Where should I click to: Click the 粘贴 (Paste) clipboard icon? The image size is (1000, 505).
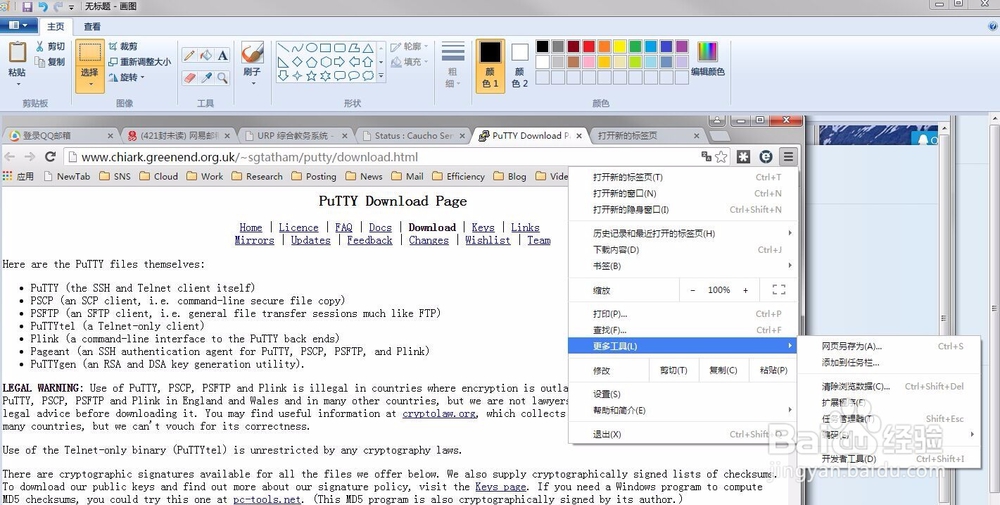pos(17,52)
